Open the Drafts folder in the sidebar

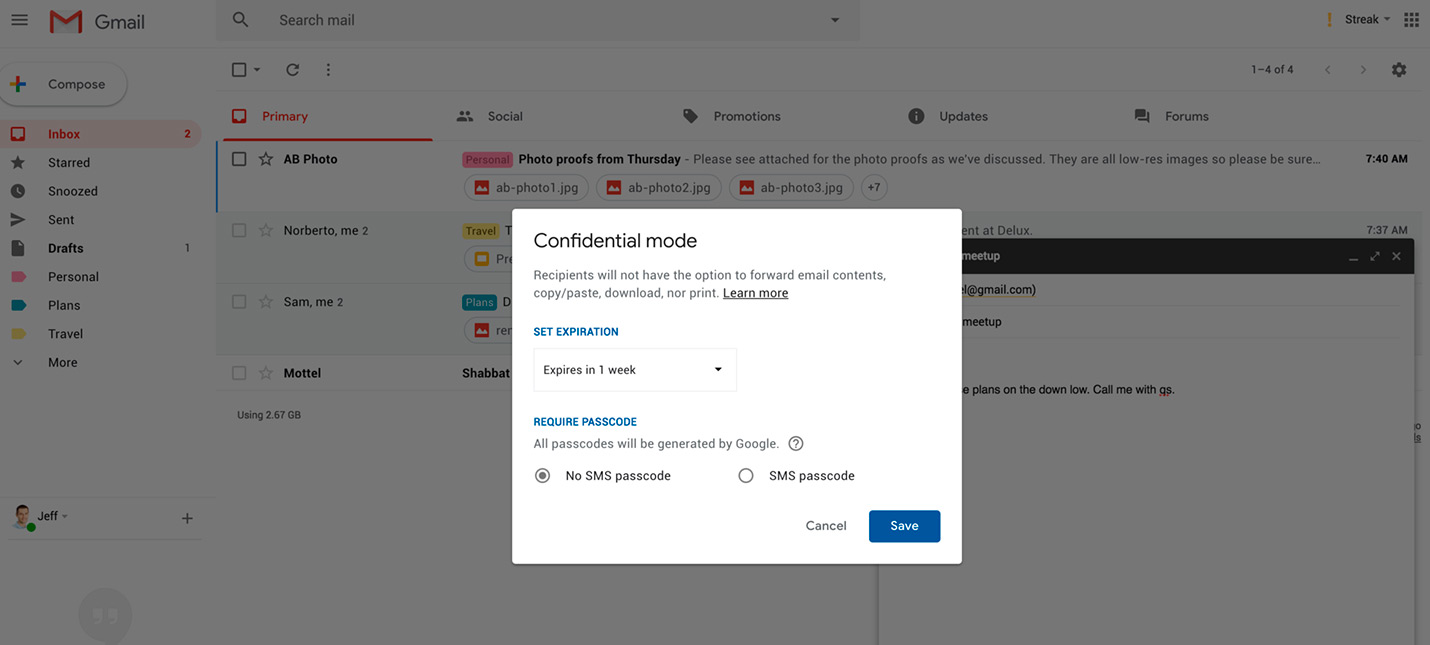pos(65,247)
